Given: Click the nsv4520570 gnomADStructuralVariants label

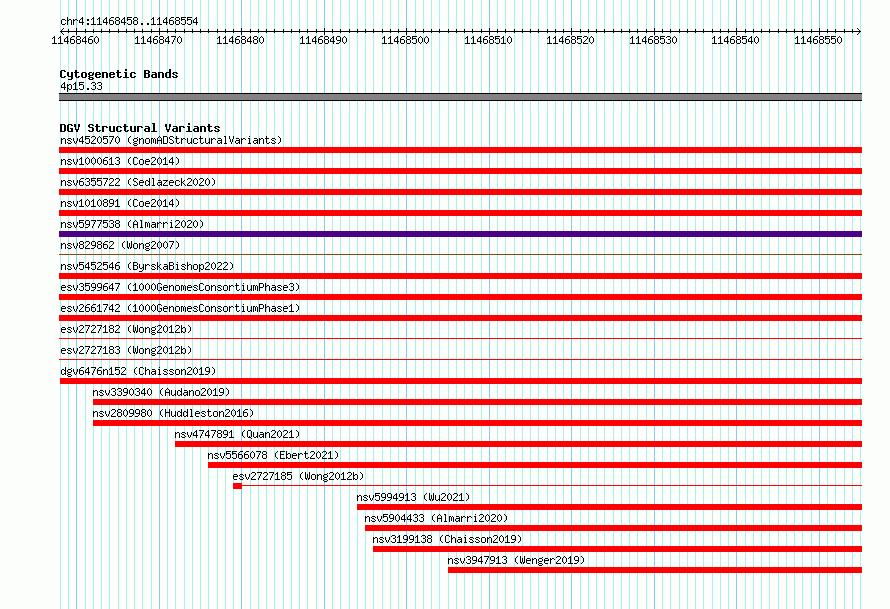Looking at the screenshot, I should tap(171, 140).
